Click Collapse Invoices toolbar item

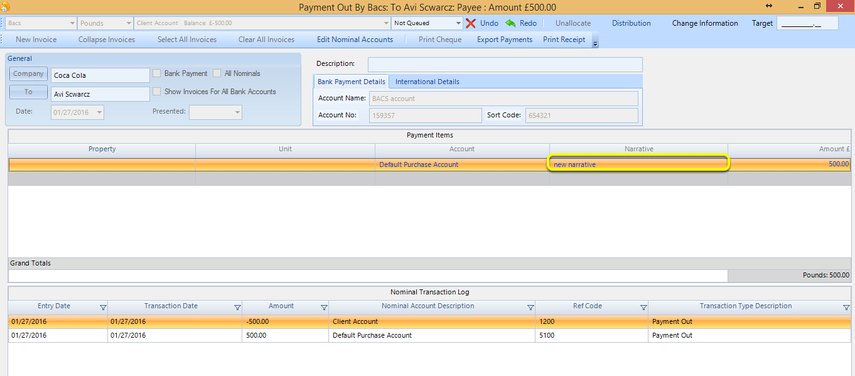point(106,40)
